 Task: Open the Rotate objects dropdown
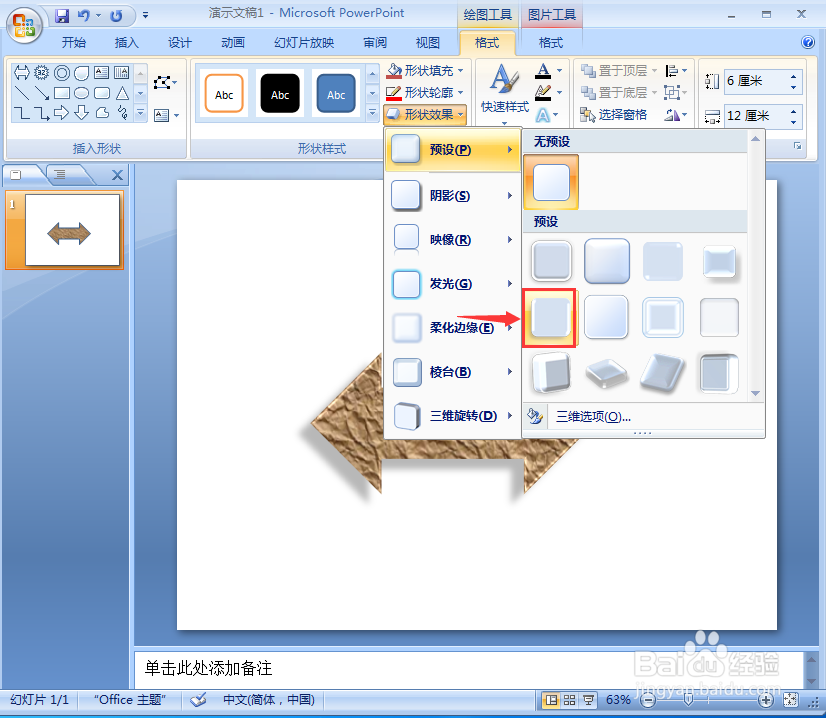click(x=676, y=114)
